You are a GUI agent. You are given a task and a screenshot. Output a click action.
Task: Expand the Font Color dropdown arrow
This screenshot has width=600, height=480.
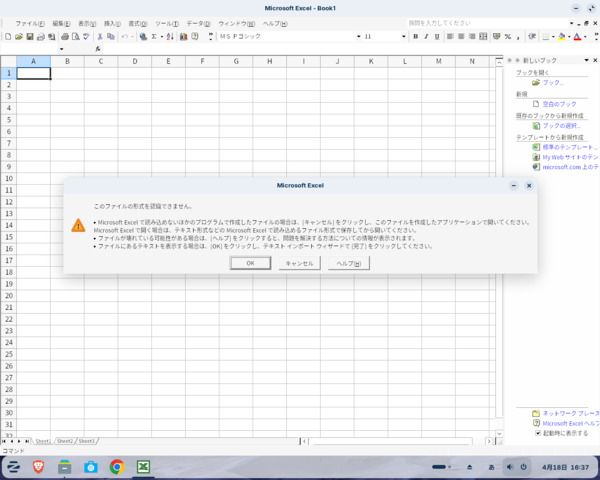point(585,36)
